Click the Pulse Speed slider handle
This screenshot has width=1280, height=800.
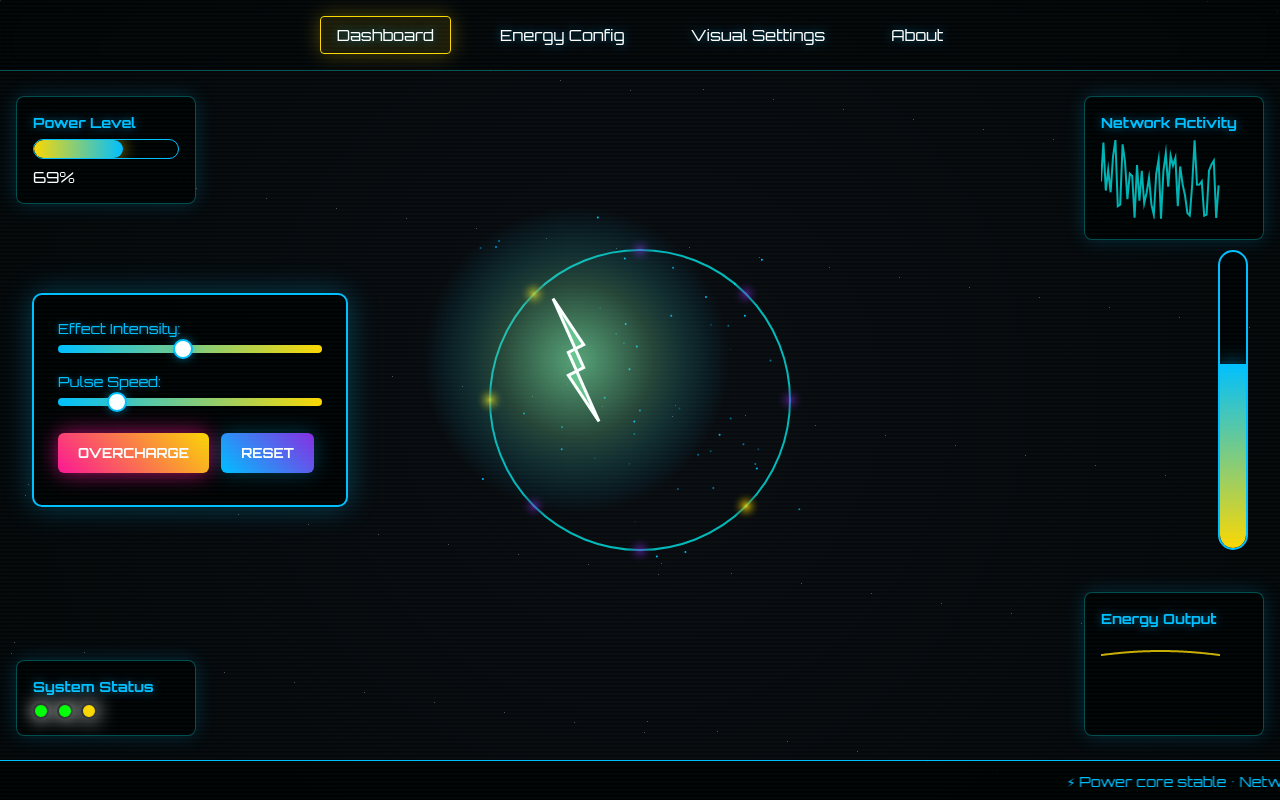pyautogui.click(x=117, y=402)
